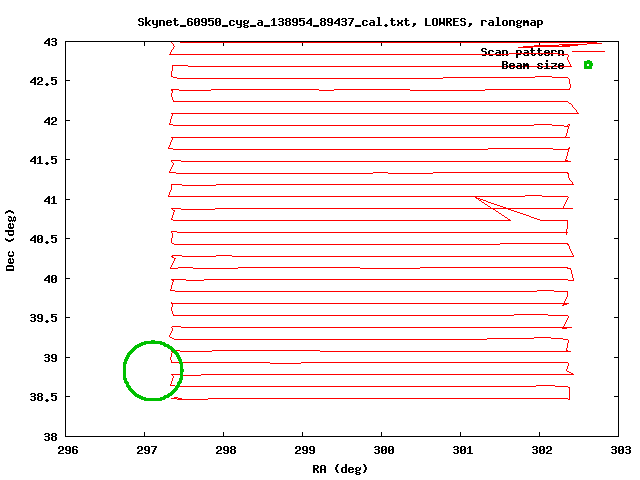Click the 302 tick label on the RA axis
This screenshot has width=640, height=480.
tap(540, 450)
